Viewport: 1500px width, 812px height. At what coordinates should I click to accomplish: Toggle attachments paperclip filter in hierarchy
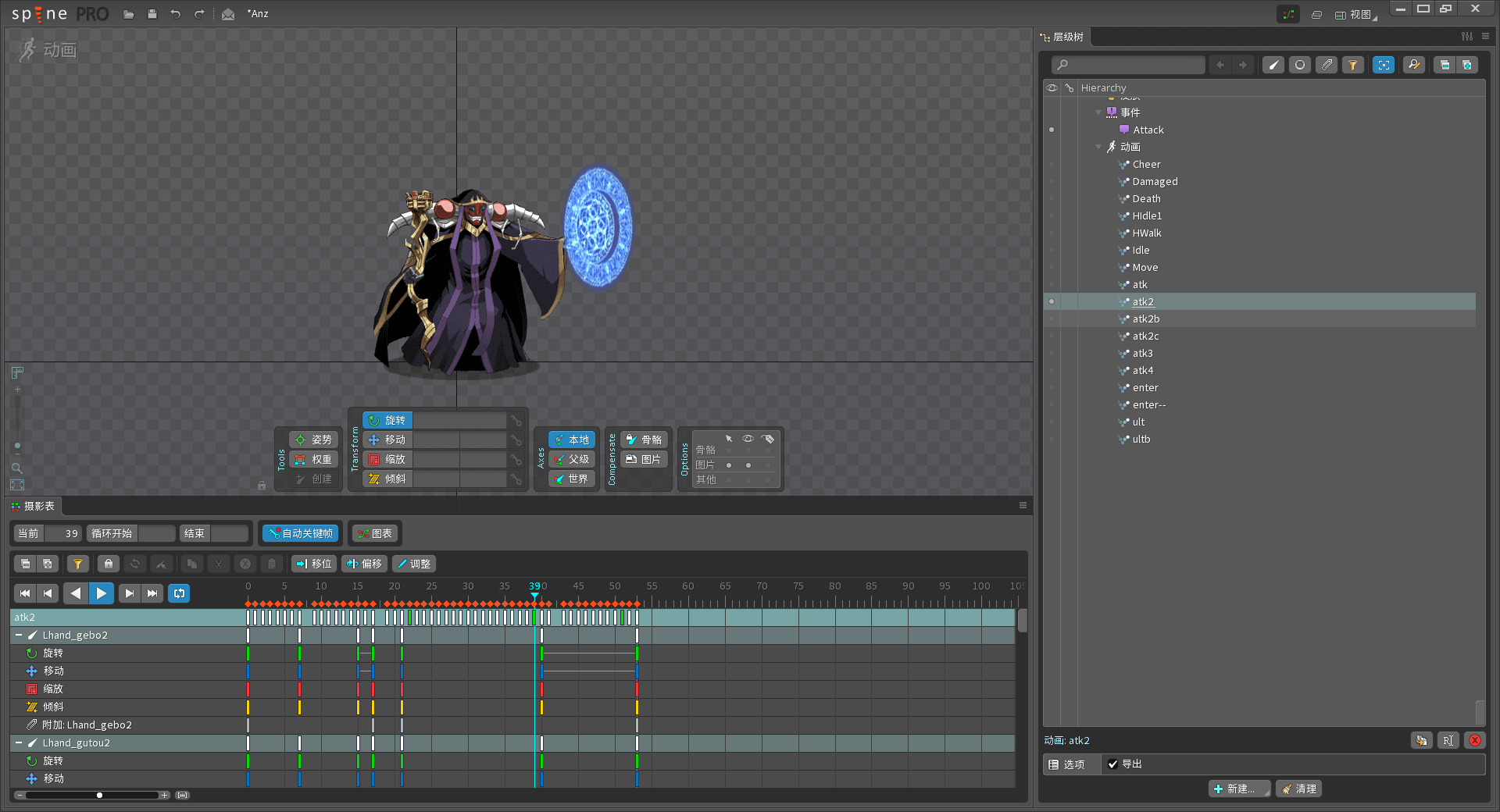1327,65
